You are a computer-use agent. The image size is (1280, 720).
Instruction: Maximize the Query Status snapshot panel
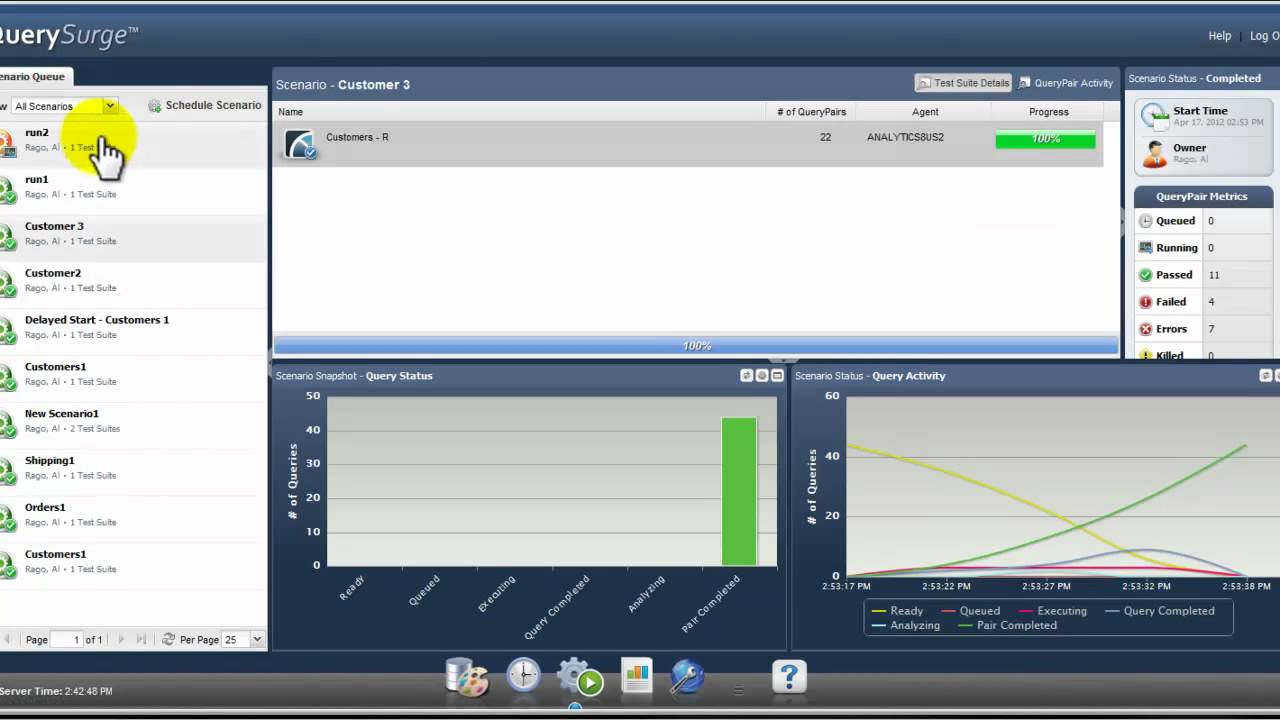tap(777, 376)
